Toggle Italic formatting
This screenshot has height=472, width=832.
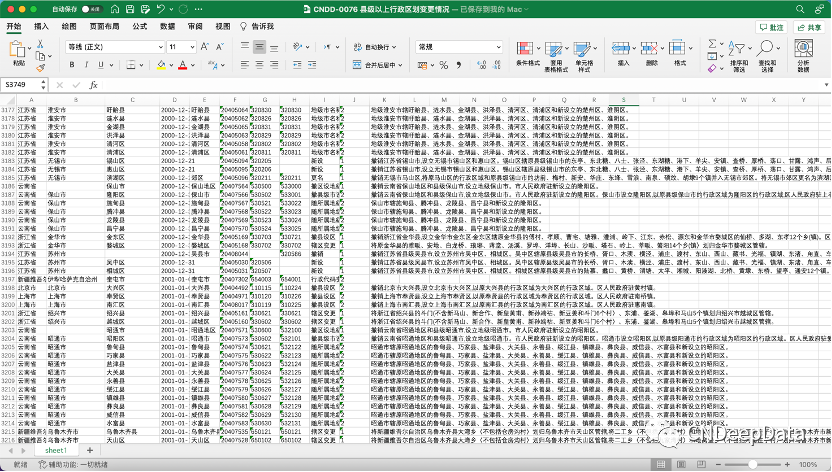(86, 65)
